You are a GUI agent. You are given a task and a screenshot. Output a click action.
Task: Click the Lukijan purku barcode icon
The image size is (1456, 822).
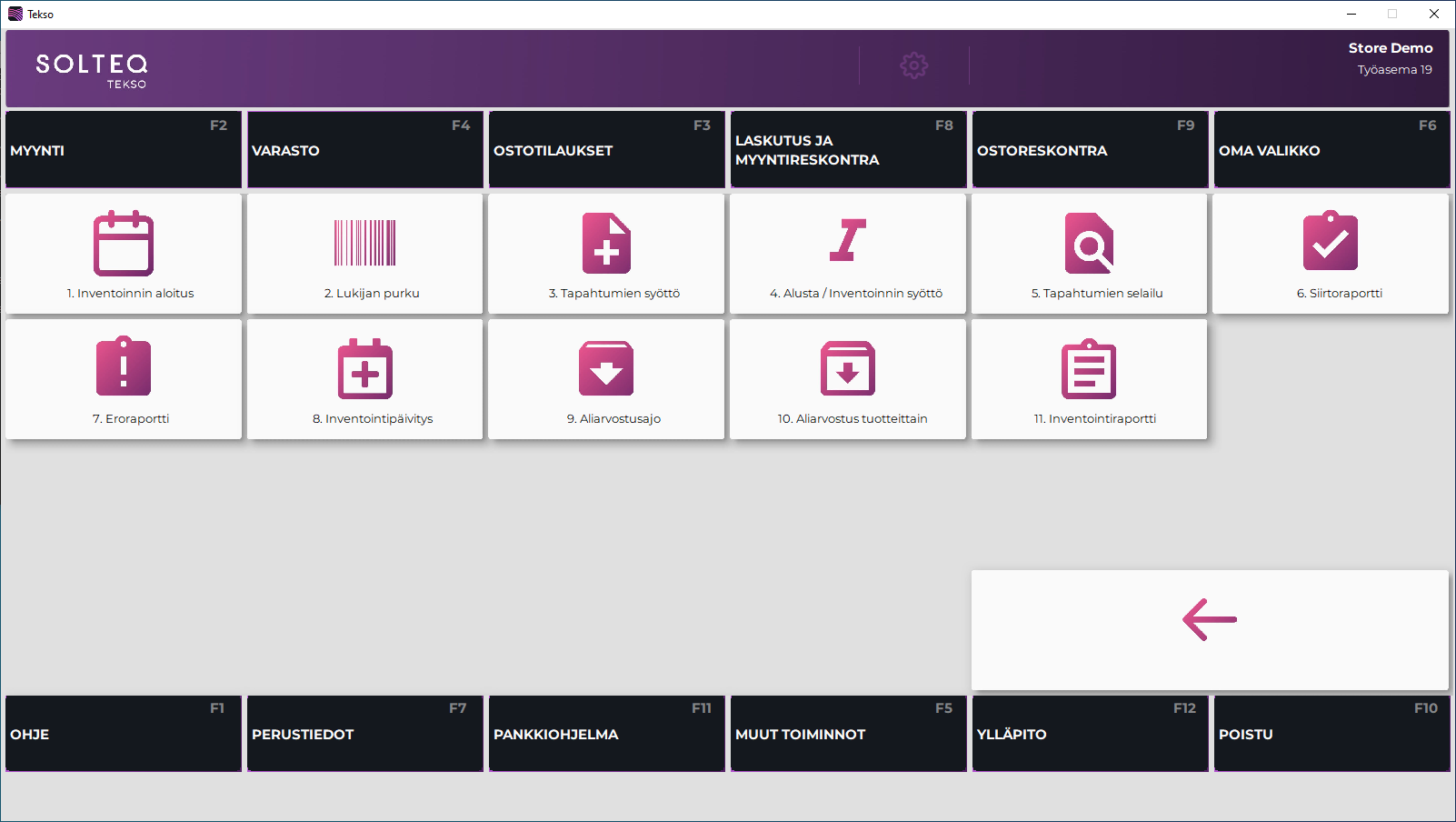coord(364,243)
